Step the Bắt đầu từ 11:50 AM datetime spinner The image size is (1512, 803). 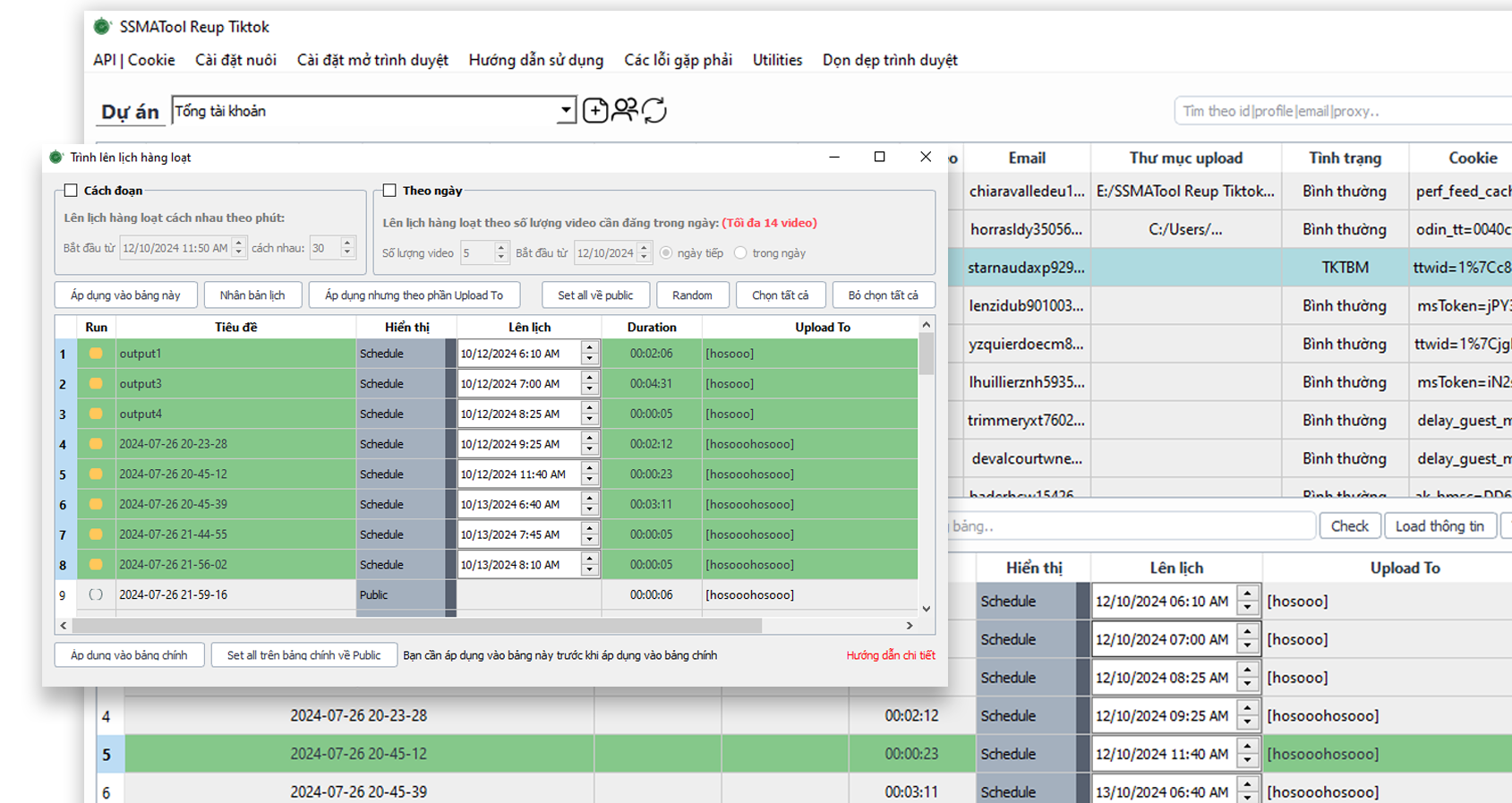click(239, 248)
